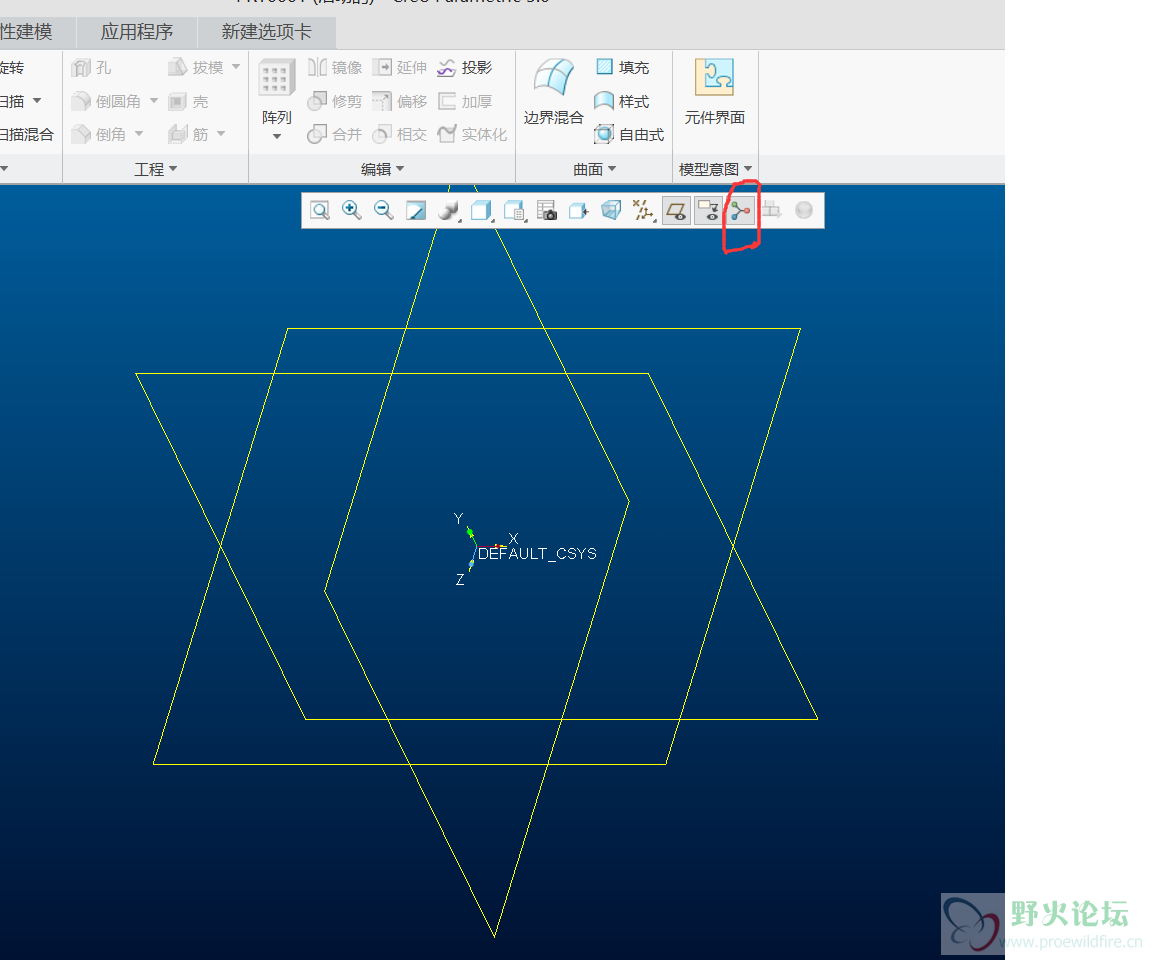The width and height of the screenshot is (1152, 960).
Task: Click the Pattern (阵列) tool
Action: [x=277, y=93]
